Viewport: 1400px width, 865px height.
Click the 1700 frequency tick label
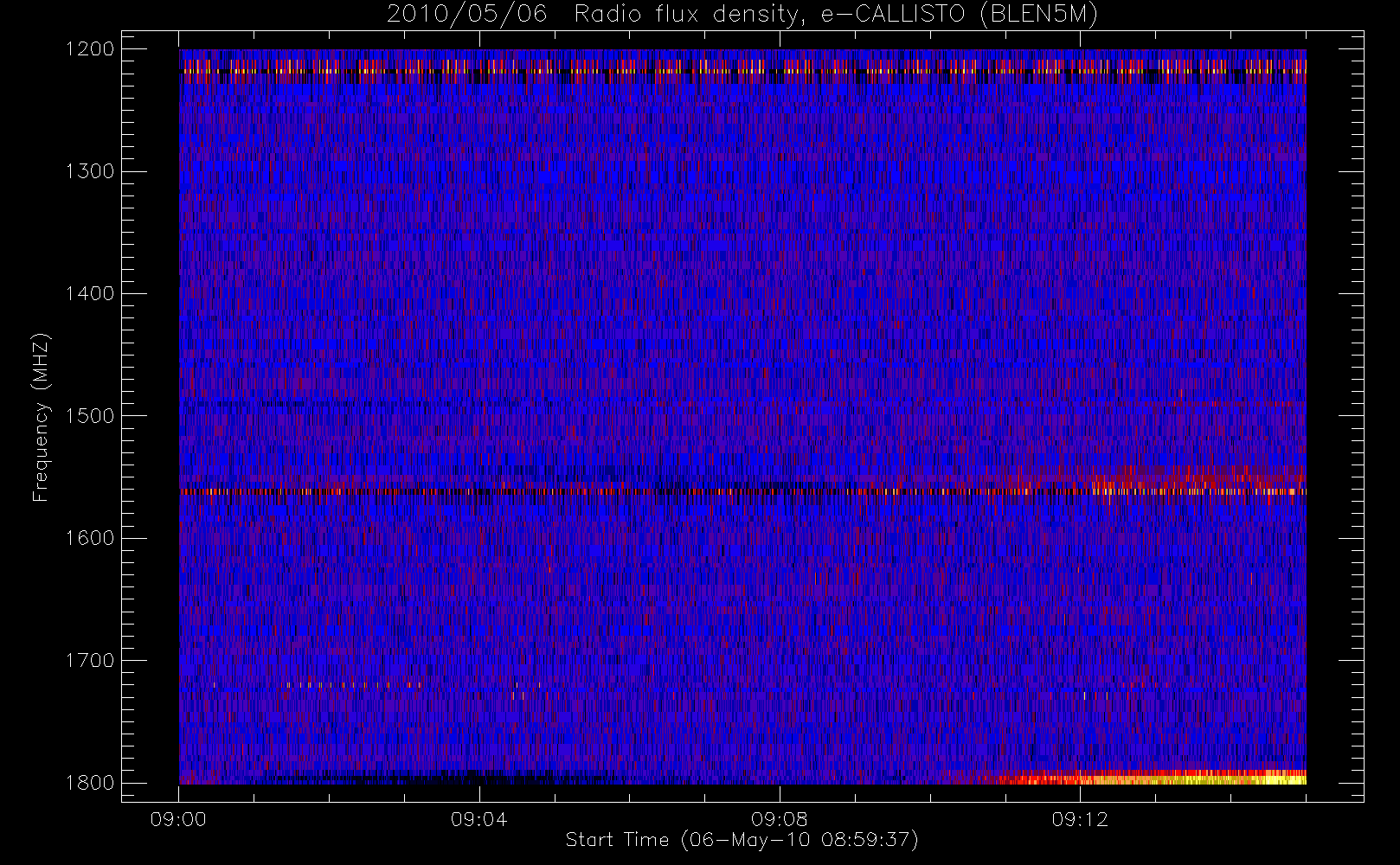[90, 660]
